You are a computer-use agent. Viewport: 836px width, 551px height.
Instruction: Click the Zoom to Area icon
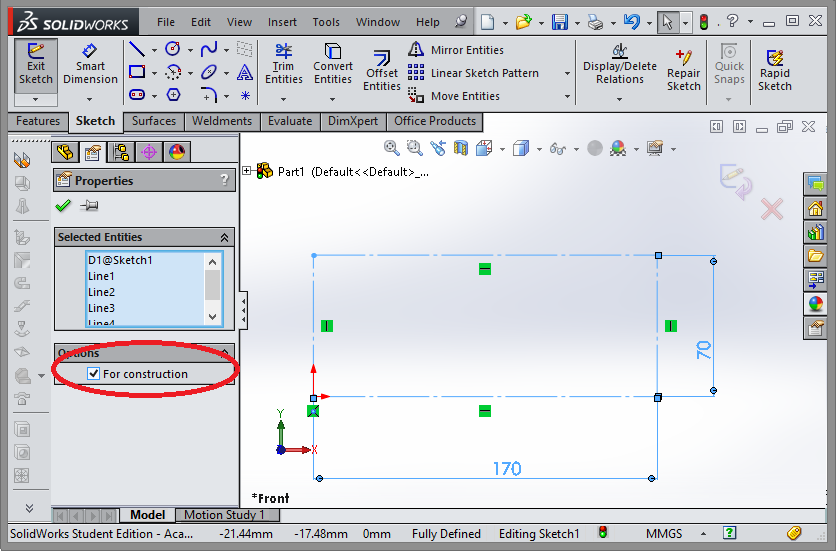414,148
